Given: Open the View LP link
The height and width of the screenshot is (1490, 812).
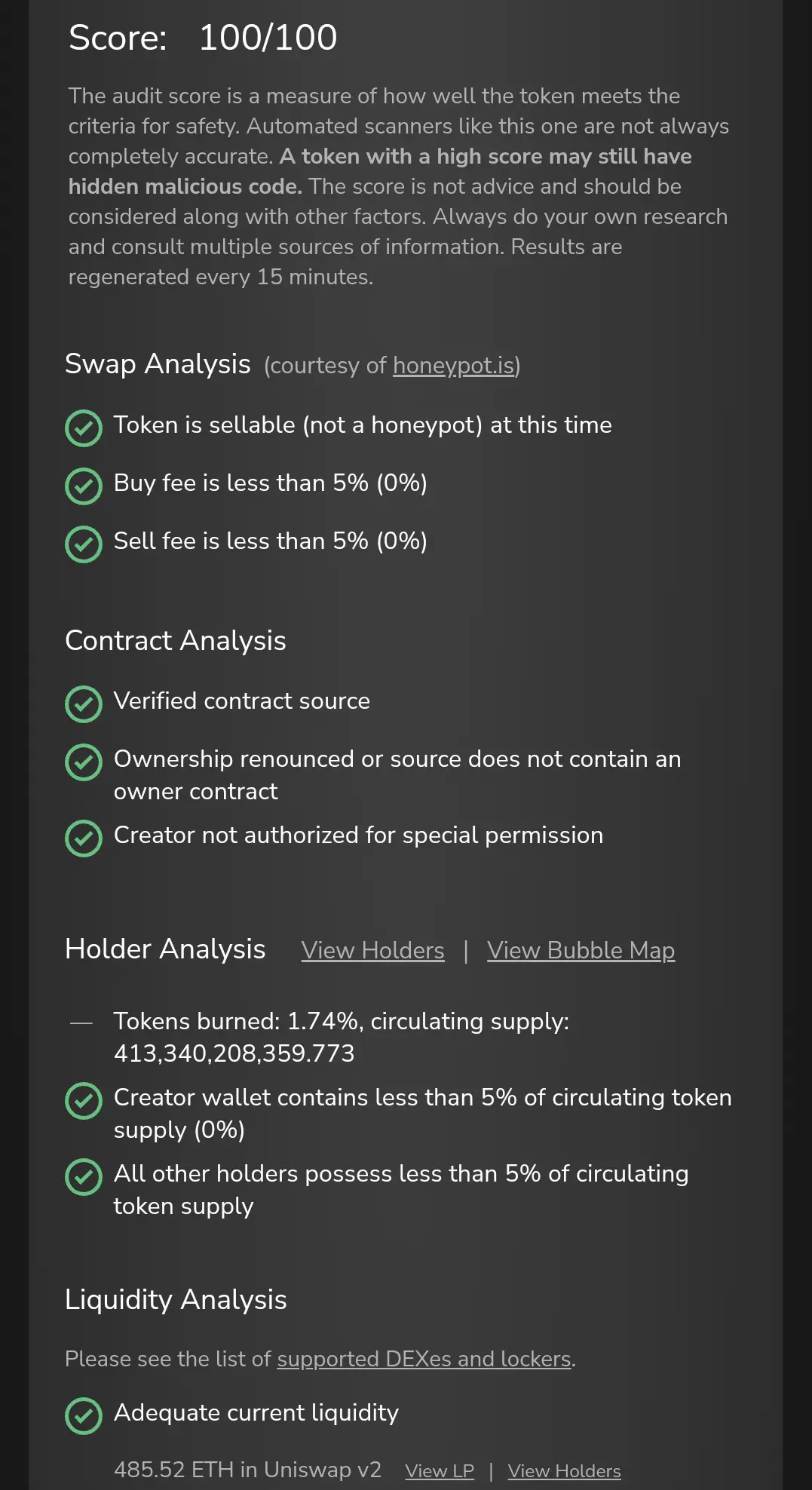Looking at the screenshot, I should pyautogui.click(x=440, y=1471).
